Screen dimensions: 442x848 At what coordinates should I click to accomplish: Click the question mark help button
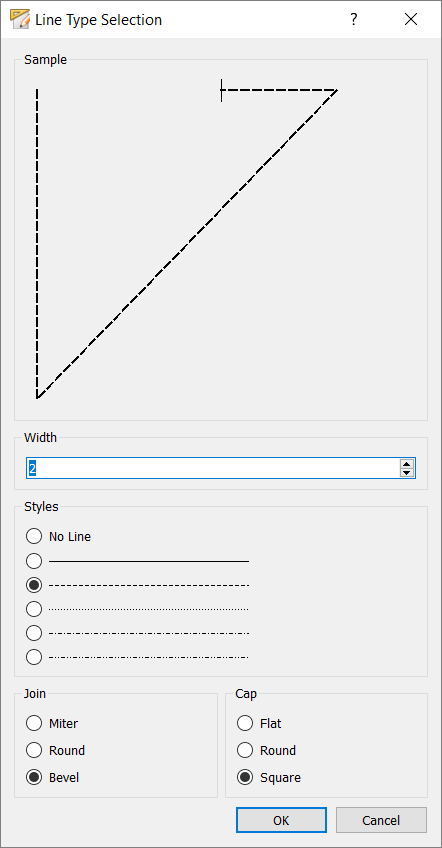(353, 19)
